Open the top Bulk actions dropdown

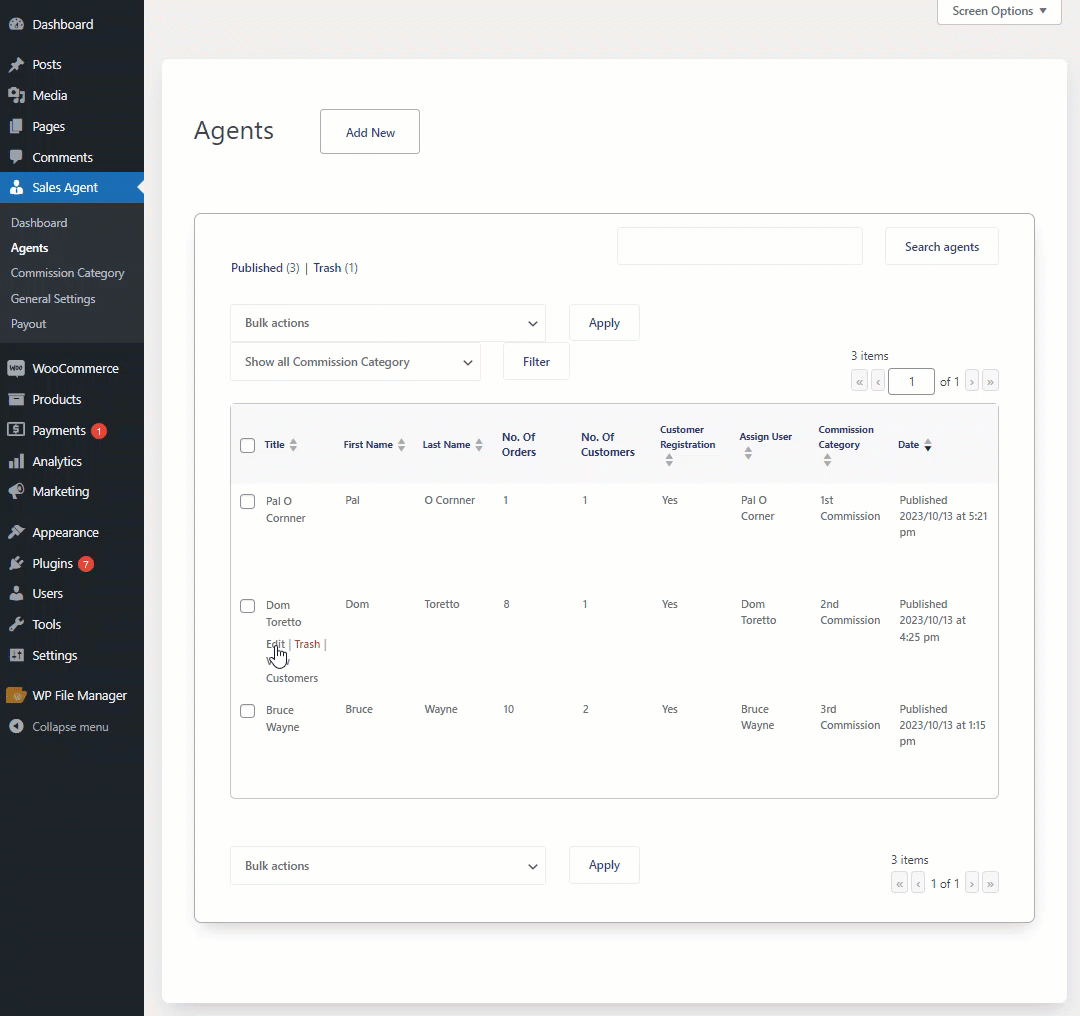click(388, 323)
